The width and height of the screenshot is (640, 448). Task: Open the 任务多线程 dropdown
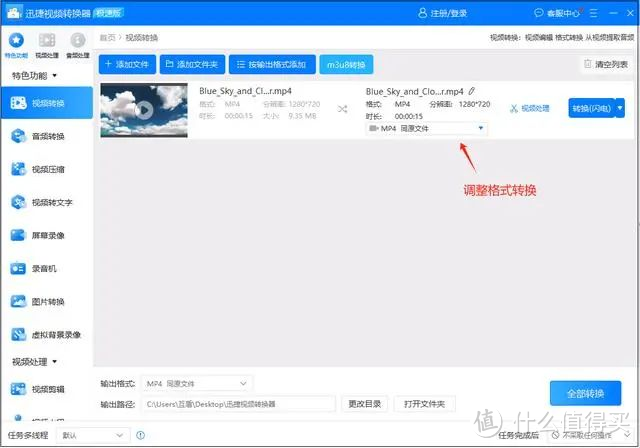point(93,435)
